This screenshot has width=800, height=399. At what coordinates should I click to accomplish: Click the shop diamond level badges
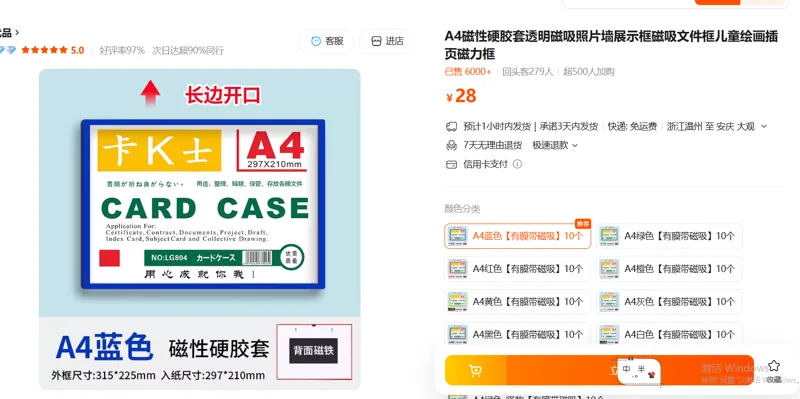pyautogui.click(x=8, y=50)
